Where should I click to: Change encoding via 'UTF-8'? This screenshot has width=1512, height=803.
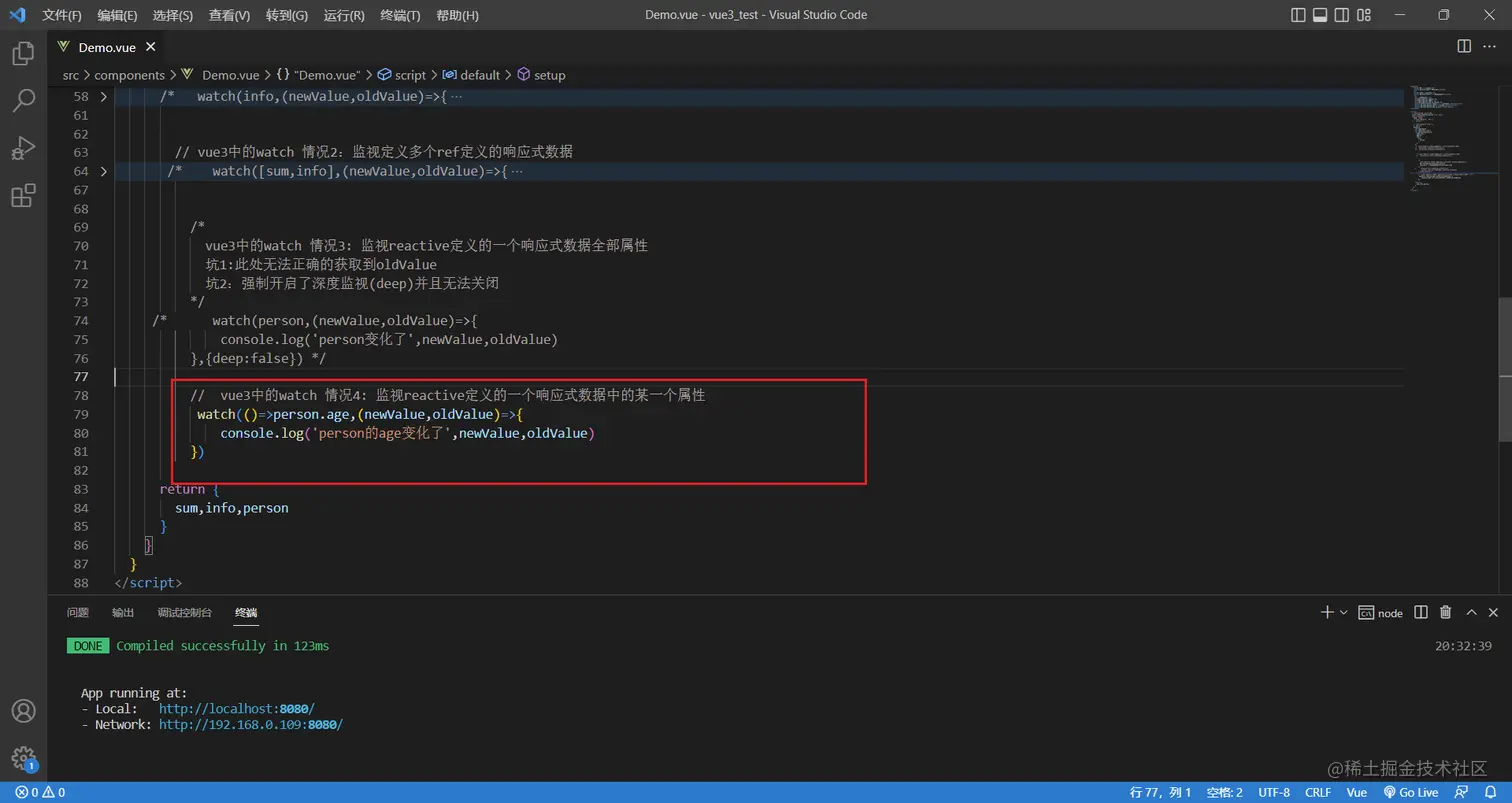[x=1274, y=792]
